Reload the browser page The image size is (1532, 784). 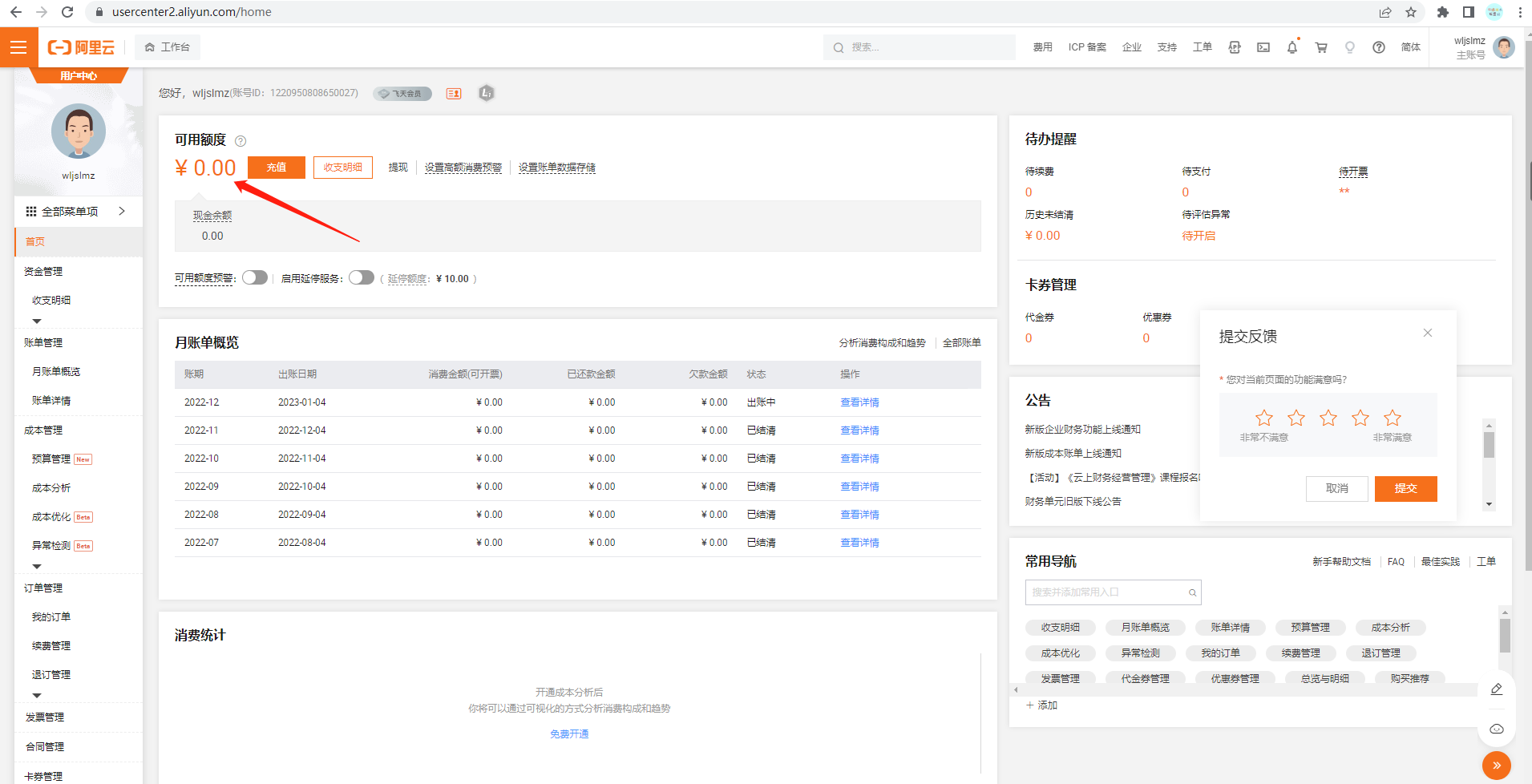67,12
